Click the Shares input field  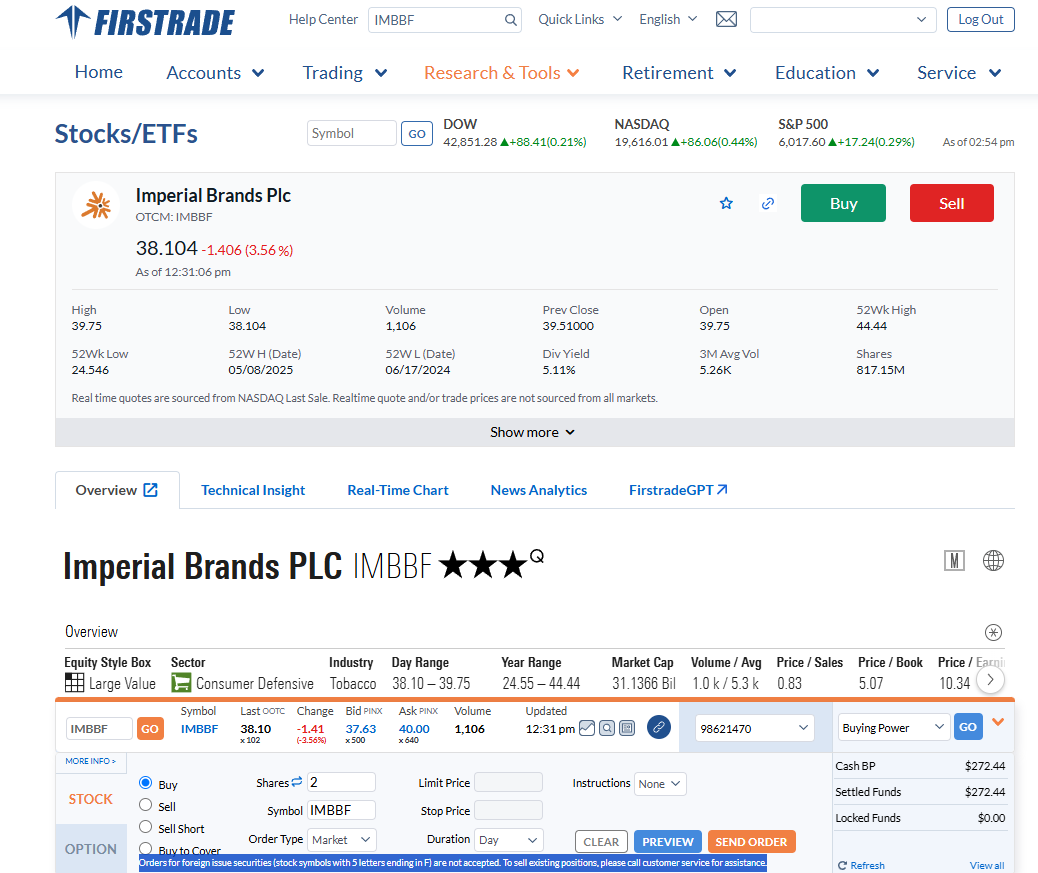342,782
